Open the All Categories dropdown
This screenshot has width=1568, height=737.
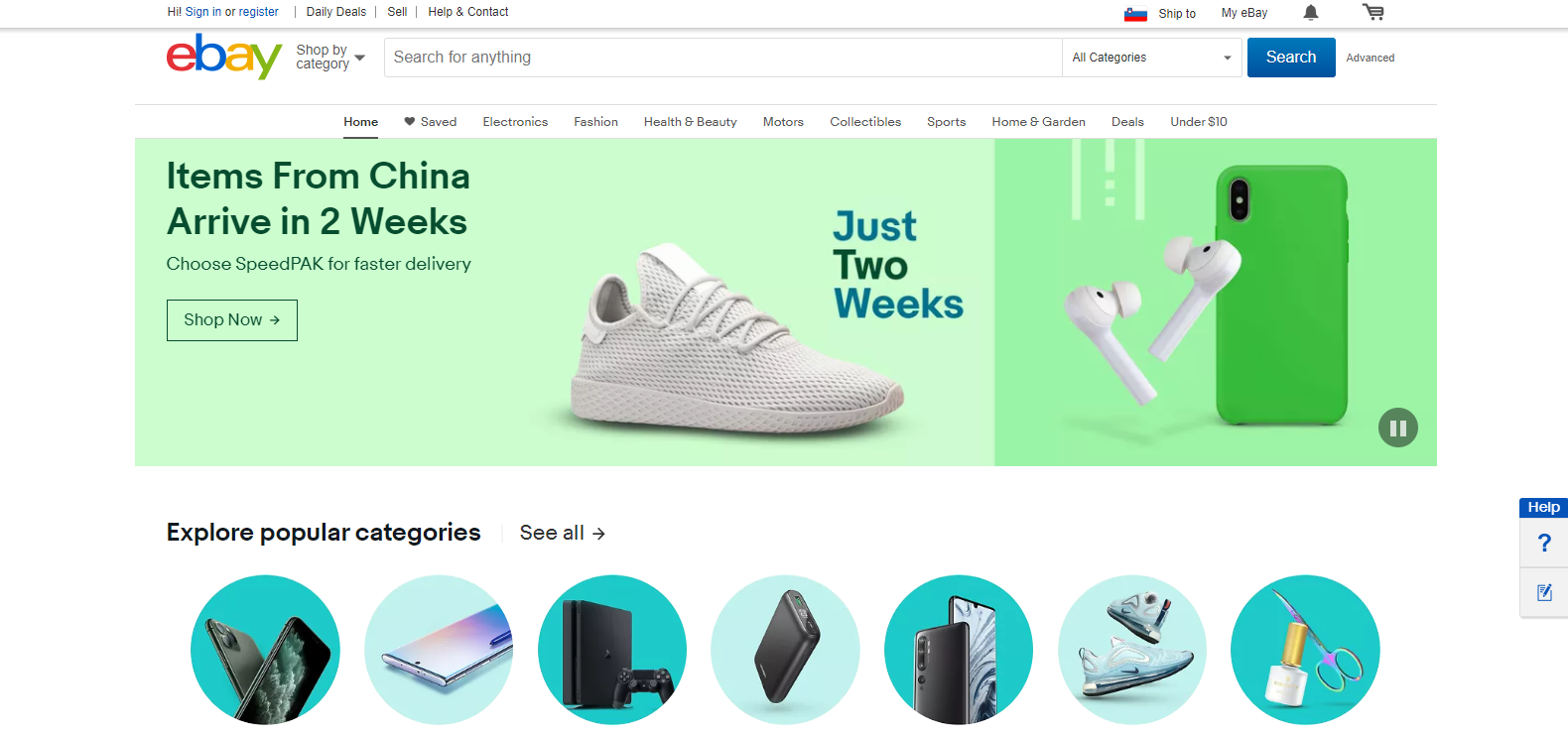pyautogui.click(x=1151, y=58)
